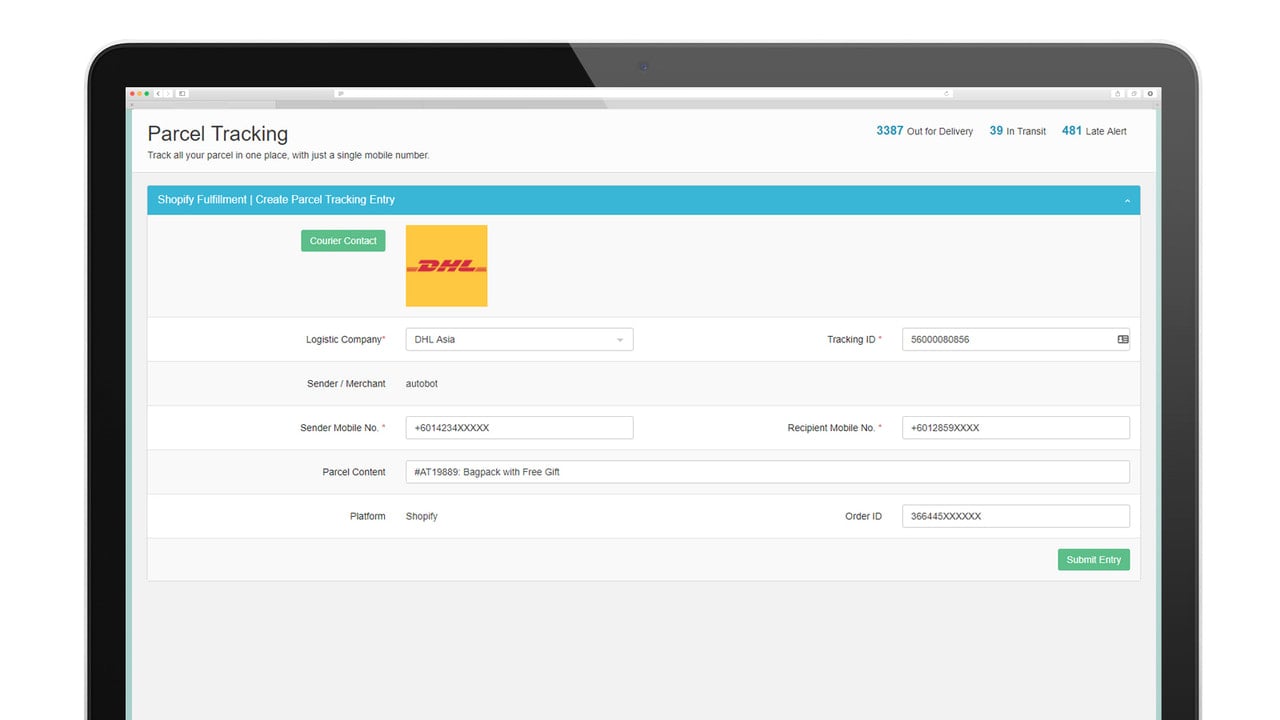Click the Sender Mobile No. field

coord(519,427)
